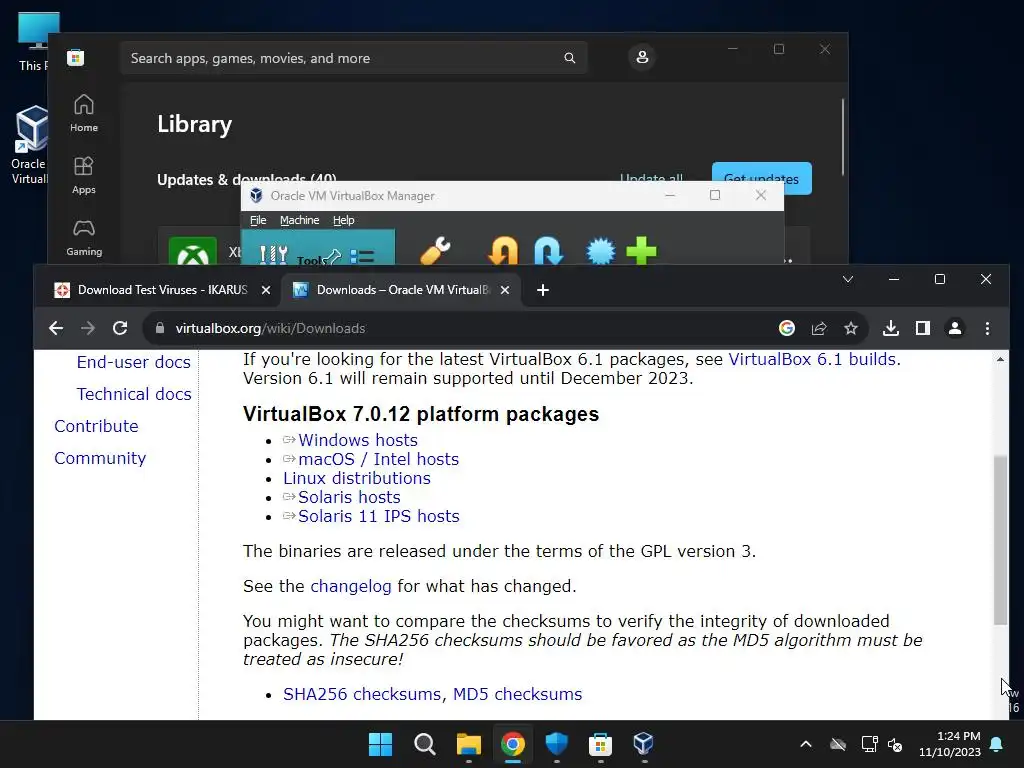Open Contribute link in sidebar

click(x=97, y=426)
